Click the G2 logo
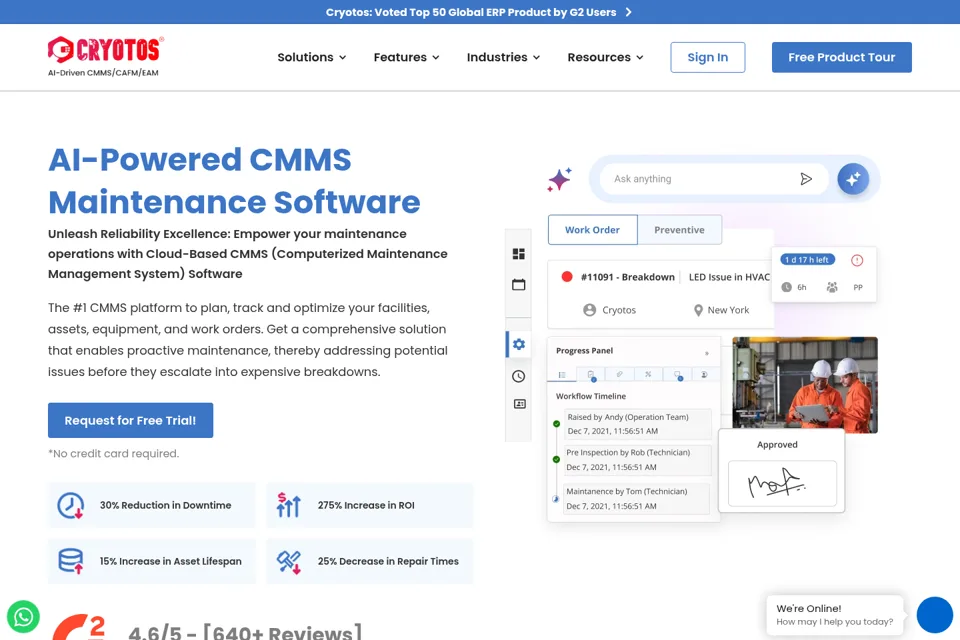960x640 pixels. click(x=79, y=628)
